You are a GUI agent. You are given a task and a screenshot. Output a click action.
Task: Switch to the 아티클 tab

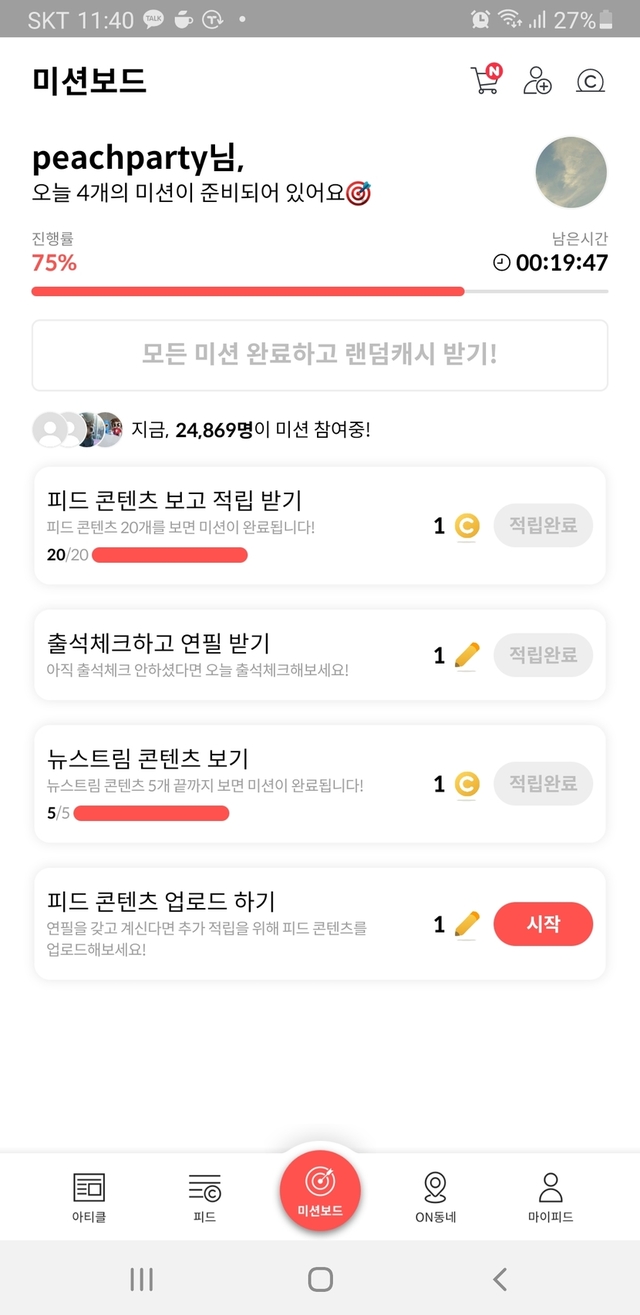89,1196
